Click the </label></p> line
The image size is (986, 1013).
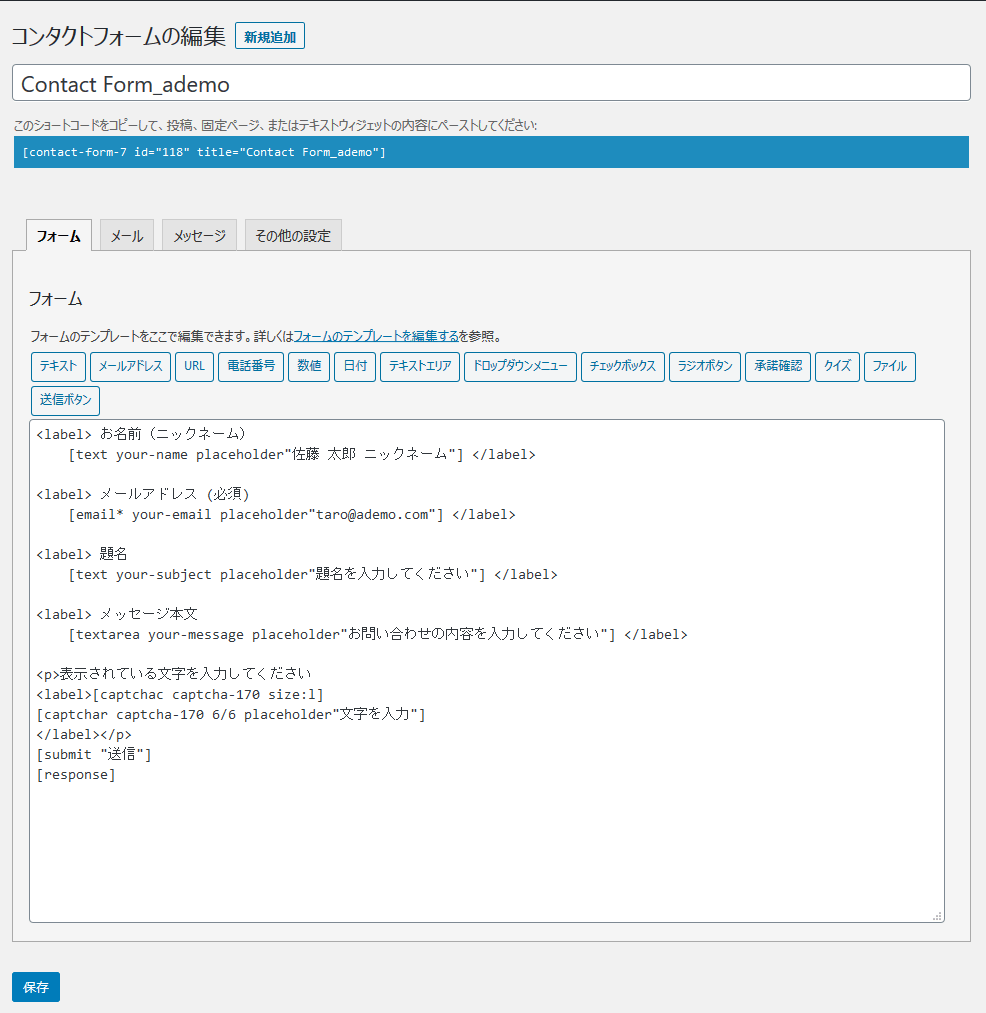(x=84, y=735)
